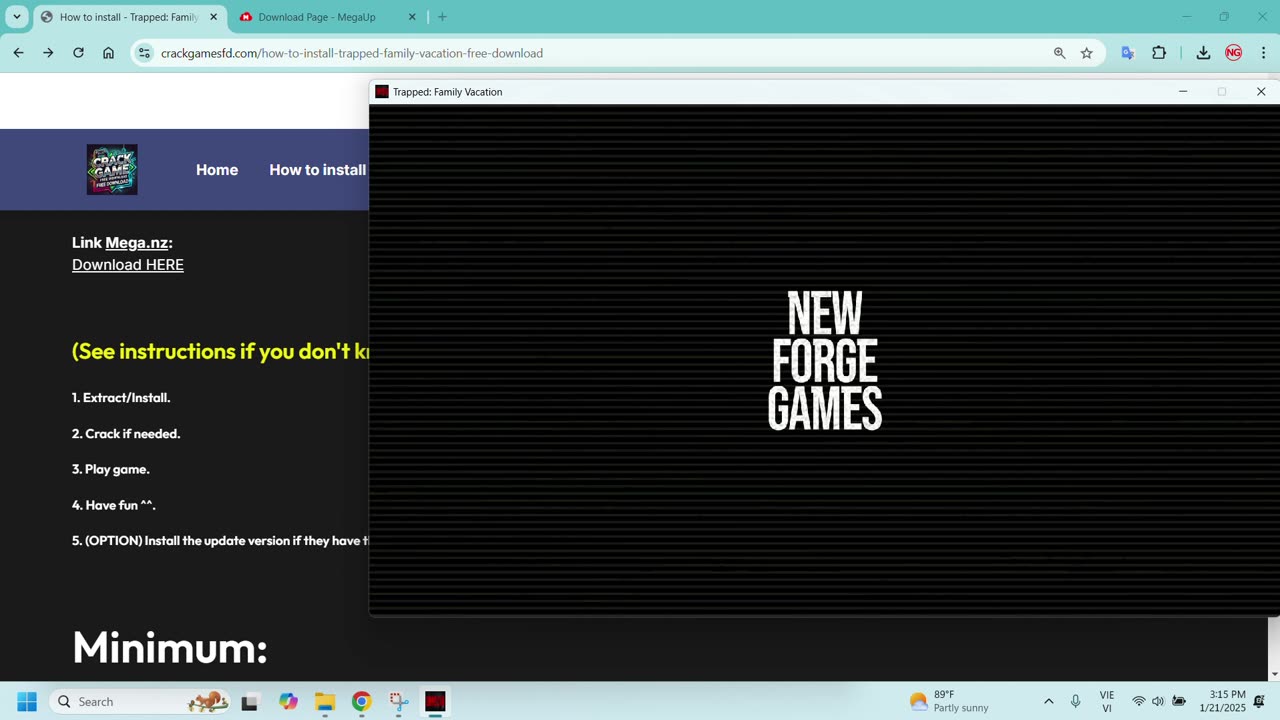The image size is (1280, 720).
Task: Click the "Download HERE" link
Action: [128, 265]
